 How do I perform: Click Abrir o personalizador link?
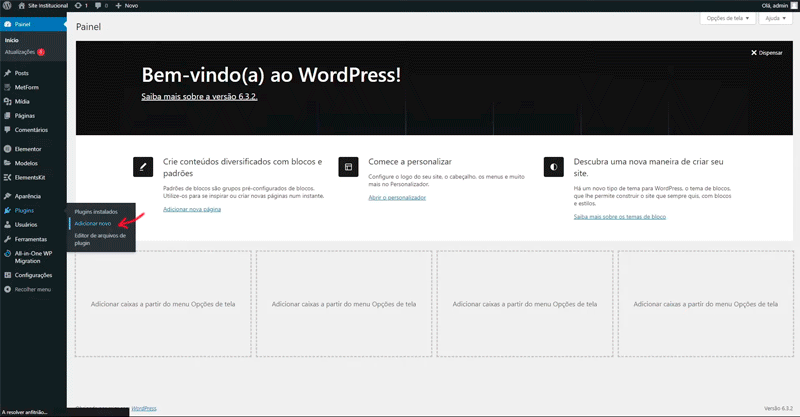[397, 198]
